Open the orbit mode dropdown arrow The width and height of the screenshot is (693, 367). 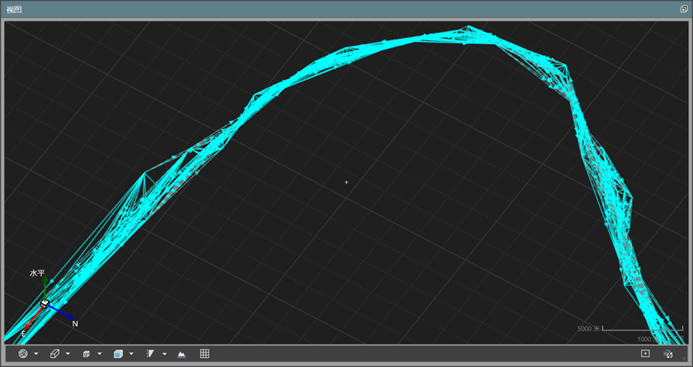[36, 354]
